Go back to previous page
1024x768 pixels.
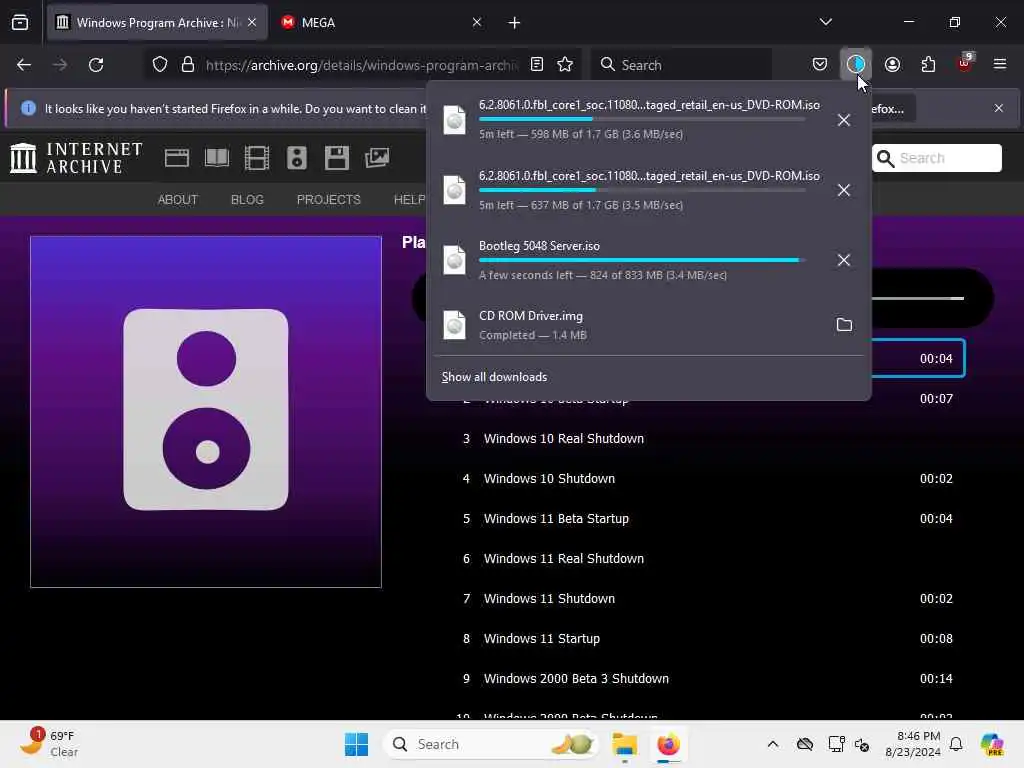24,65
